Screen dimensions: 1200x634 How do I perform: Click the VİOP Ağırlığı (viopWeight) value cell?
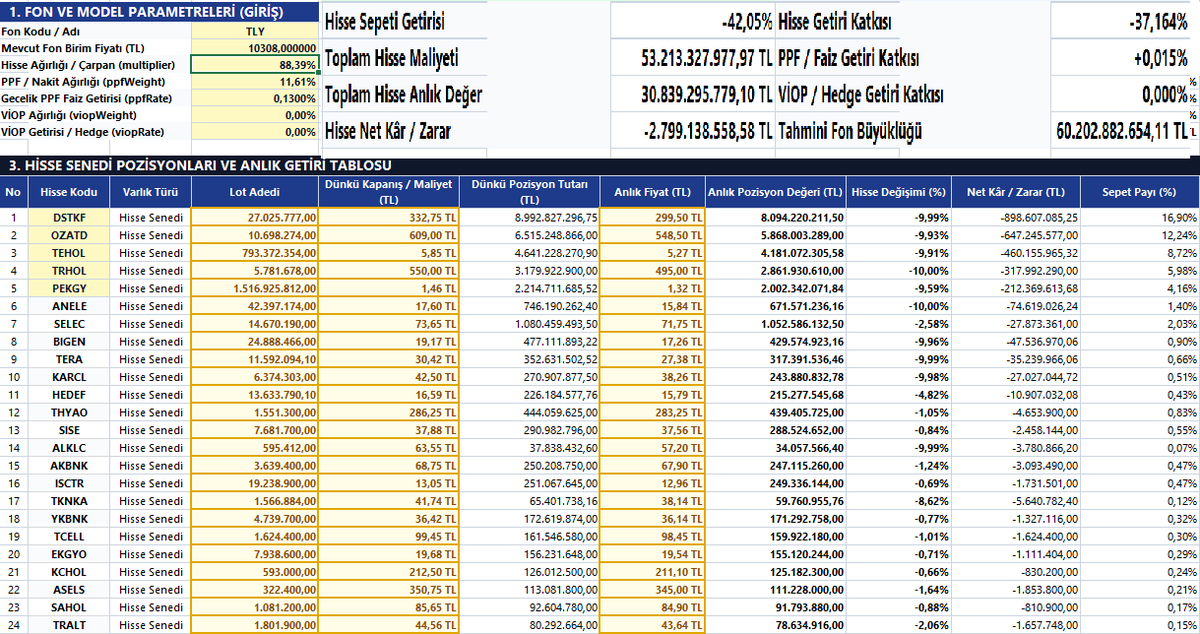[x=254, y=115]
